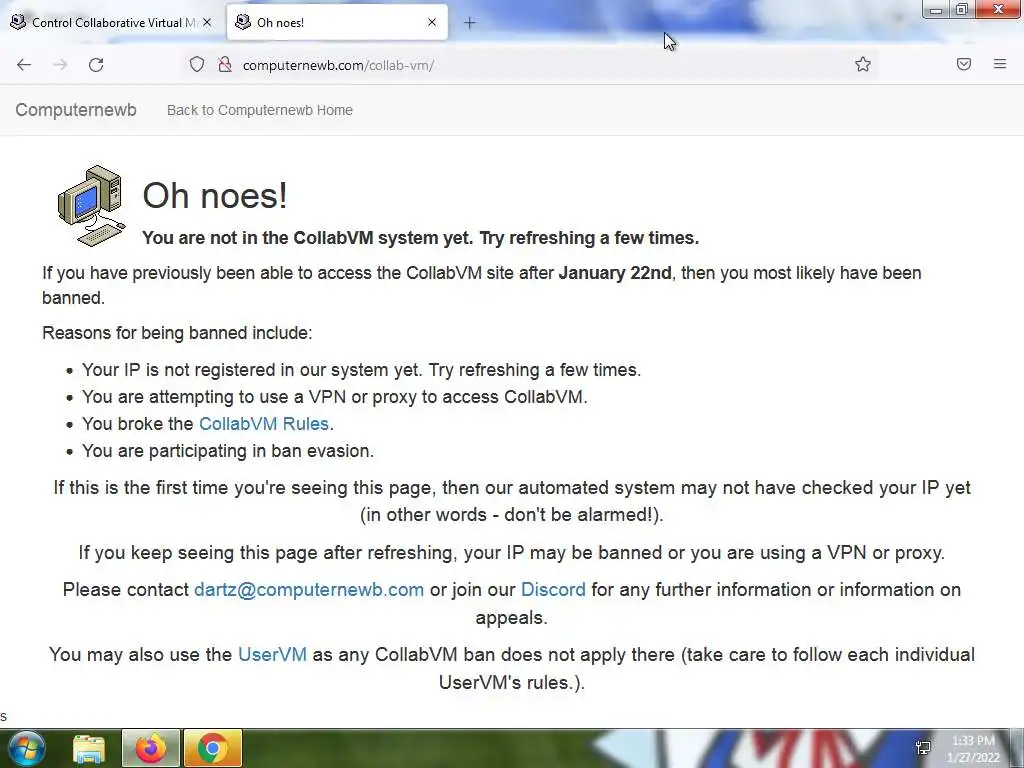Click the taskbar clock showing 1:33 PM
This screenshot has height=768, width=1024.
click(973, 749)
